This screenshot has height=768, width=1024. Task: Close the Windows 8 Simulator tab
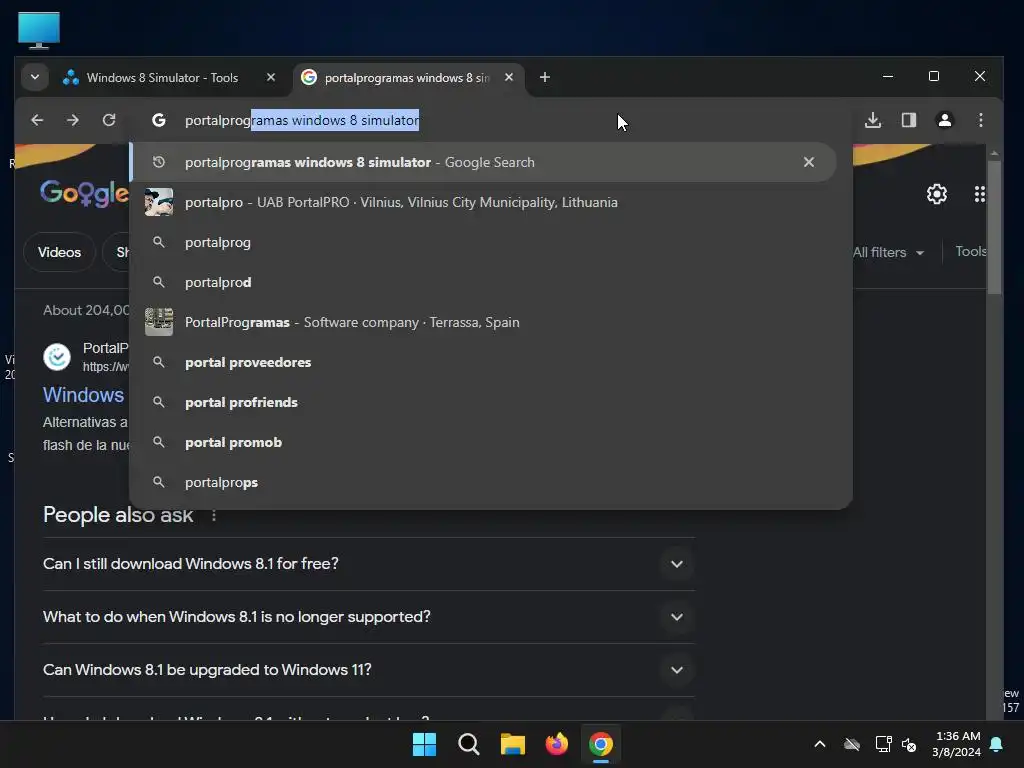[271, 77]
